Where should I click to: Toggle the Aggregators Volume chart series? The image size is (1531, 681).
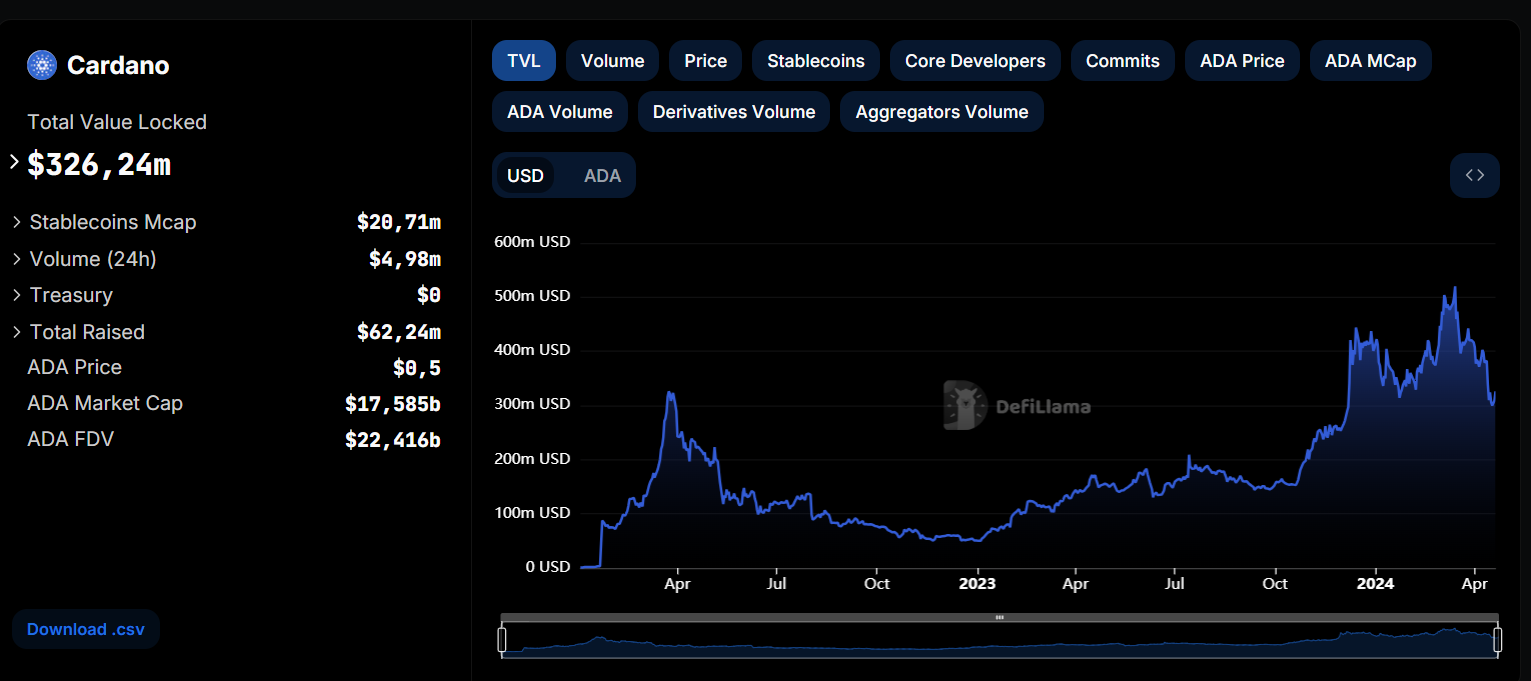coord(942,112)
